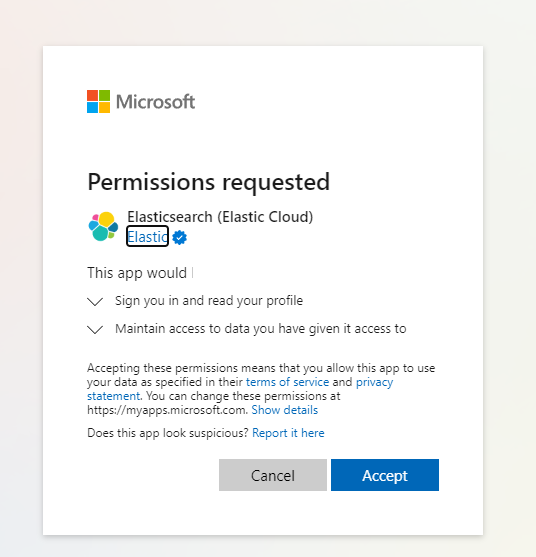Viewport: 536px width, 557px height.
Task: Click the Permissions requested heading
Action: pos(209,182)
